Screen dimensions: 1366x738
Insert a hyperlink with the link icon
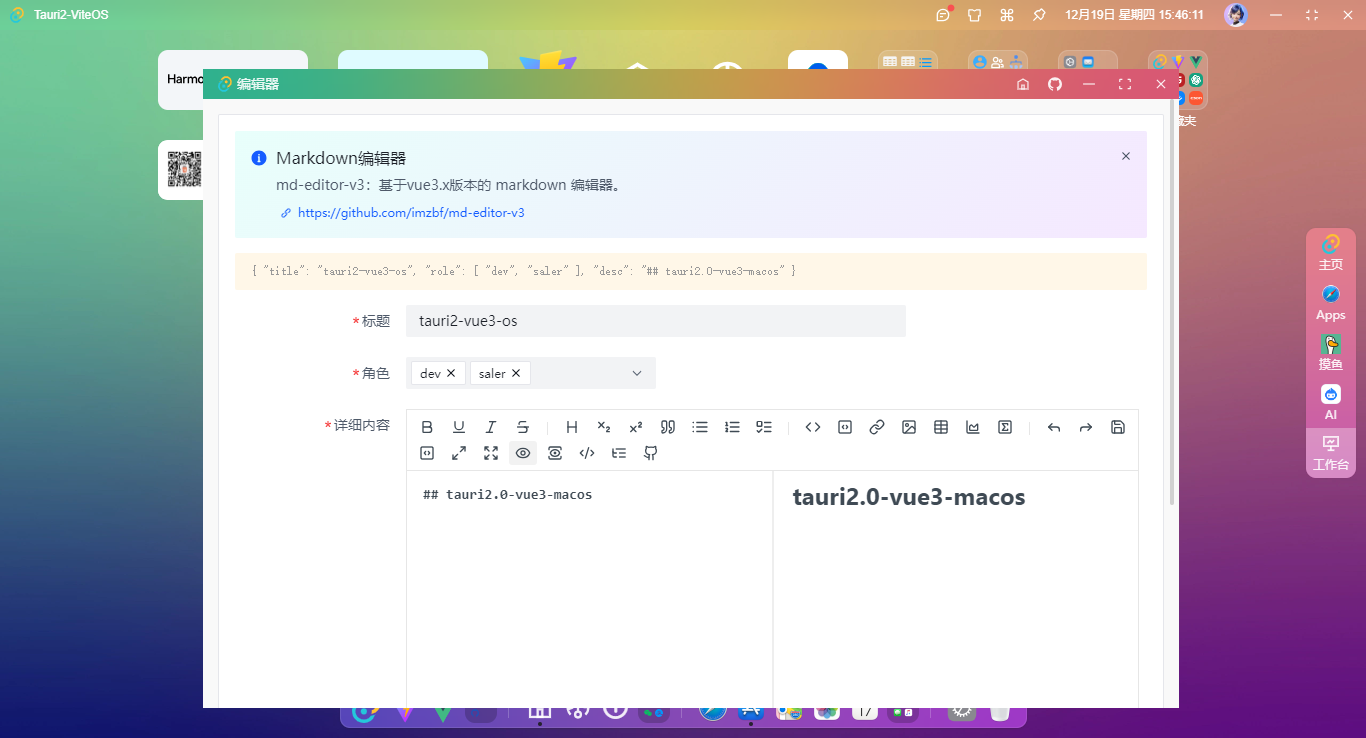pyautogui.click(x=877, y=427)
